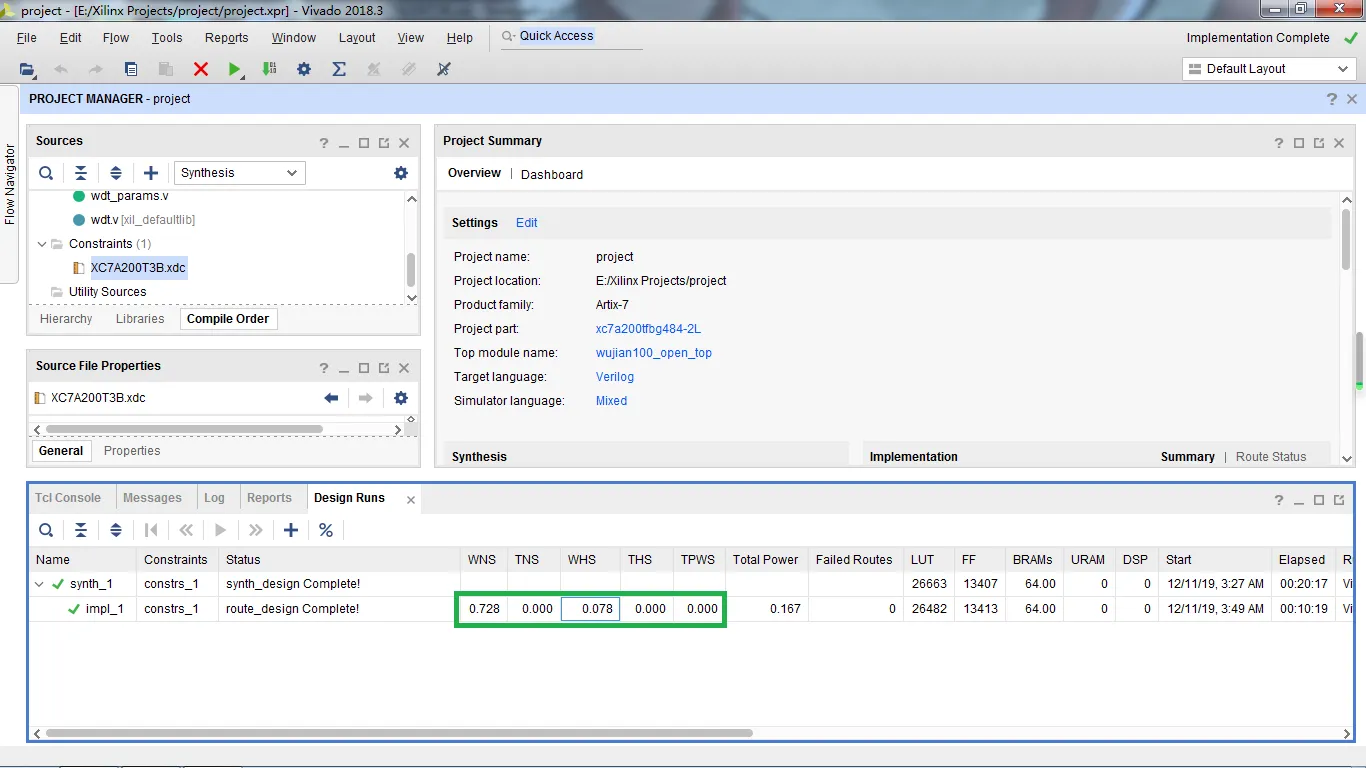Screen dimensions: 1366x768
Task: Click the percent icon in Design Runs
Action: point(326,530)
